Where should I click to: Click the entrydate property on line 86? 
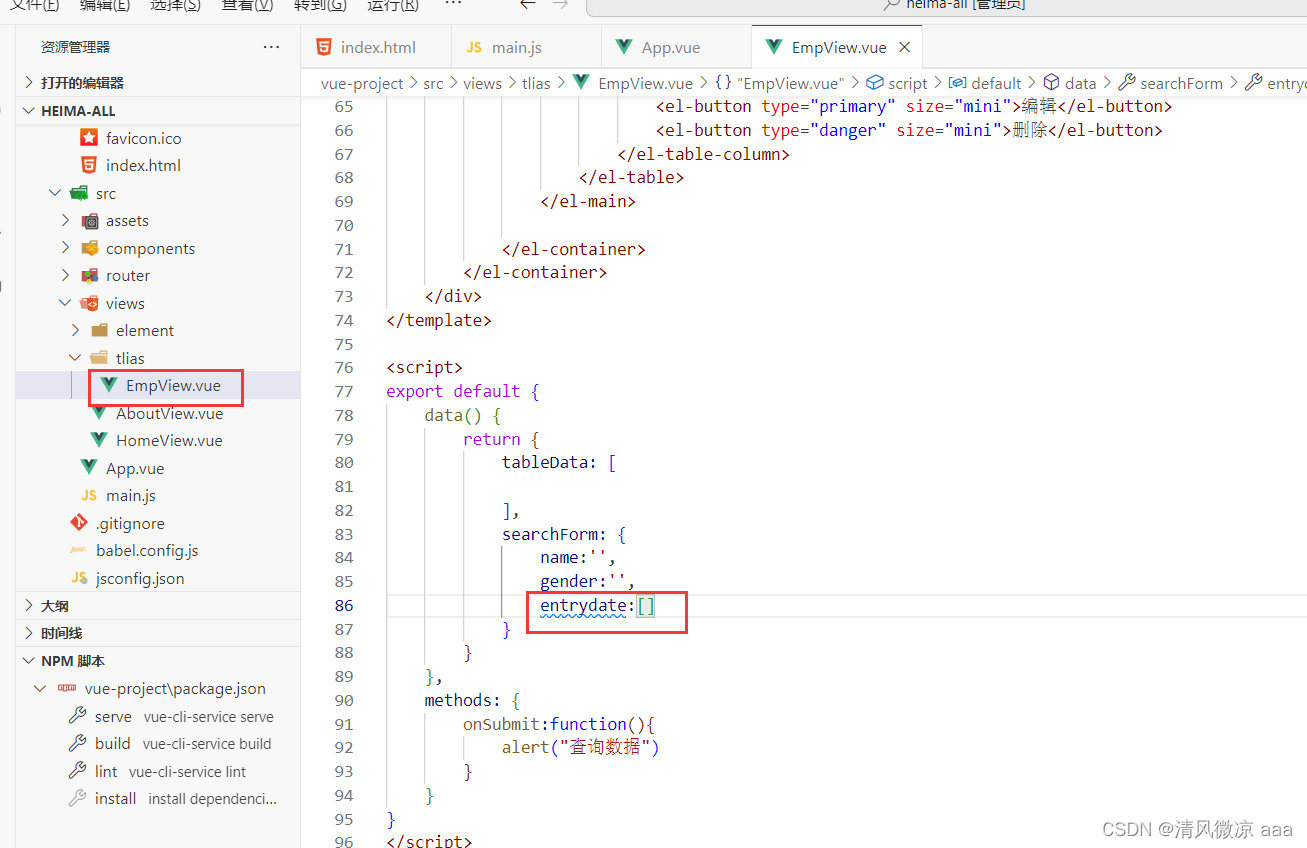coord(583,605)
